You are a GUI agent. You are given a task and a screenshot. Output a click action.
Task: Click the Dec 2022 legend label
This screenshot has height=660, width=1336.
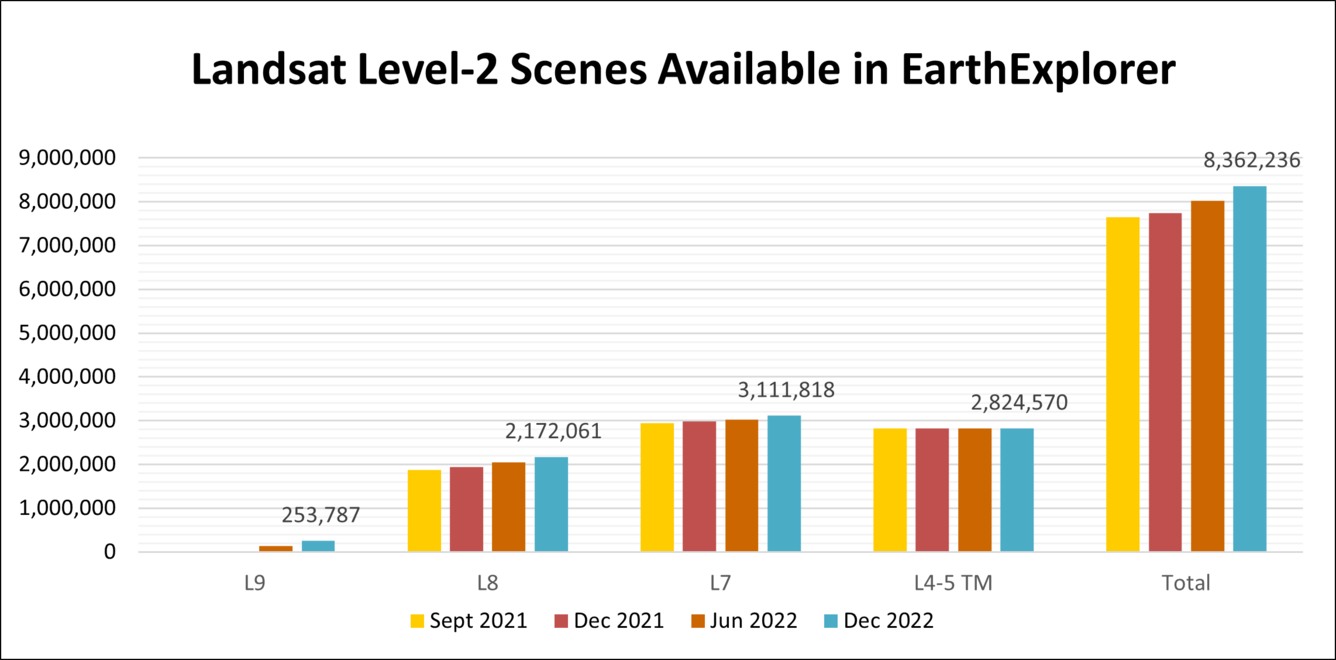coord(889,621)
